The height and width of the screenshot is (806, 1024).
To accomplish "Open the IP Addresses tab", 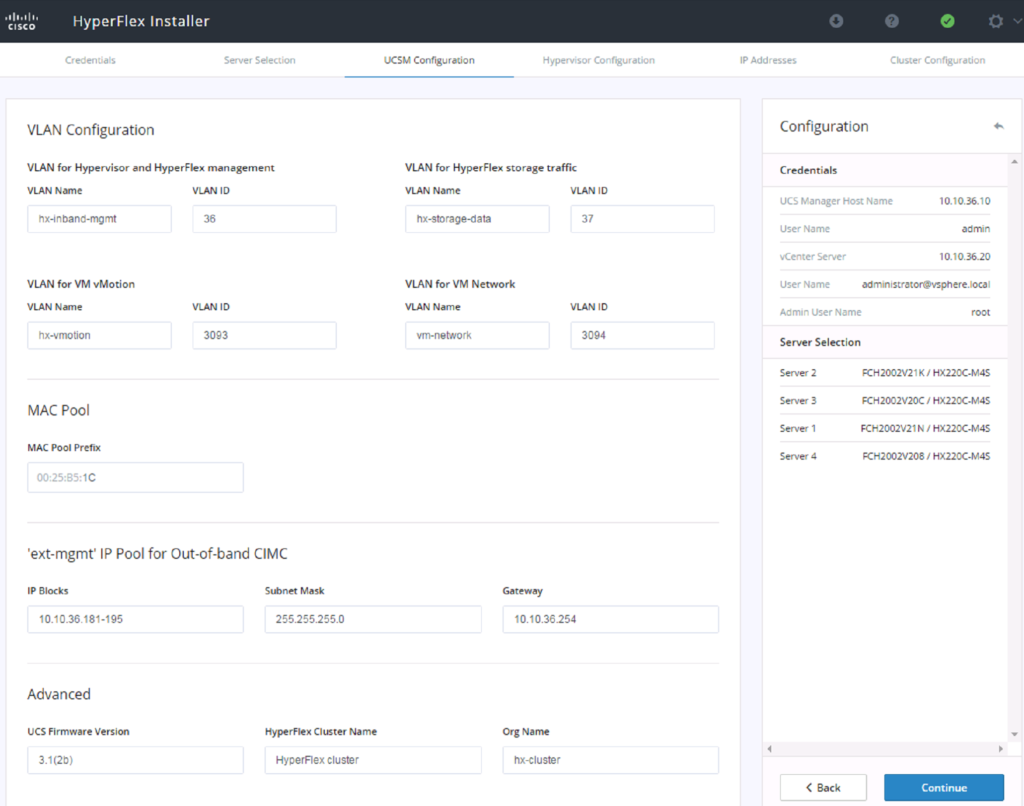I will [x=768, y=60].
